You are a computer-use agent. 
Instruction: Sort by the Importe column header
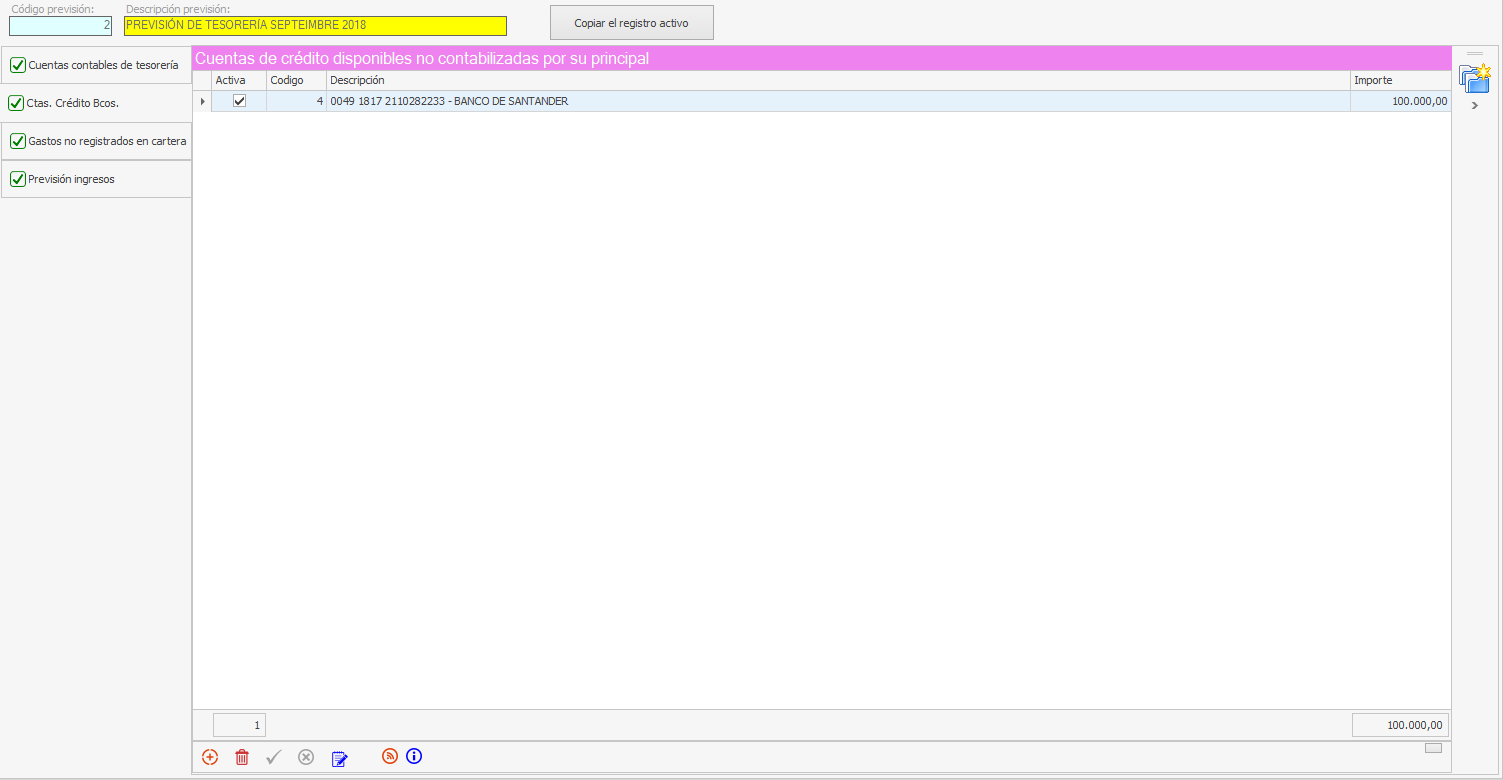pos(1399,80)
